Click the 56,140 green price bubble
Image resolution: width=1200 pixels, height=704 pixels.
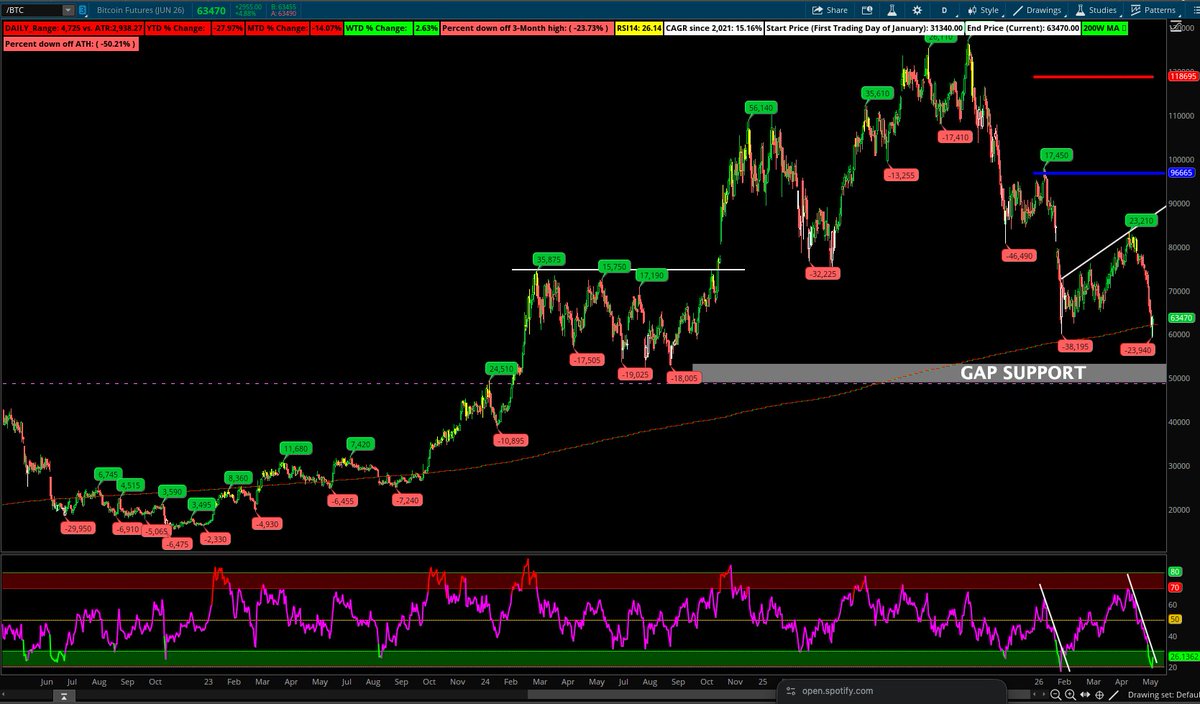click(x=762, y=107)
